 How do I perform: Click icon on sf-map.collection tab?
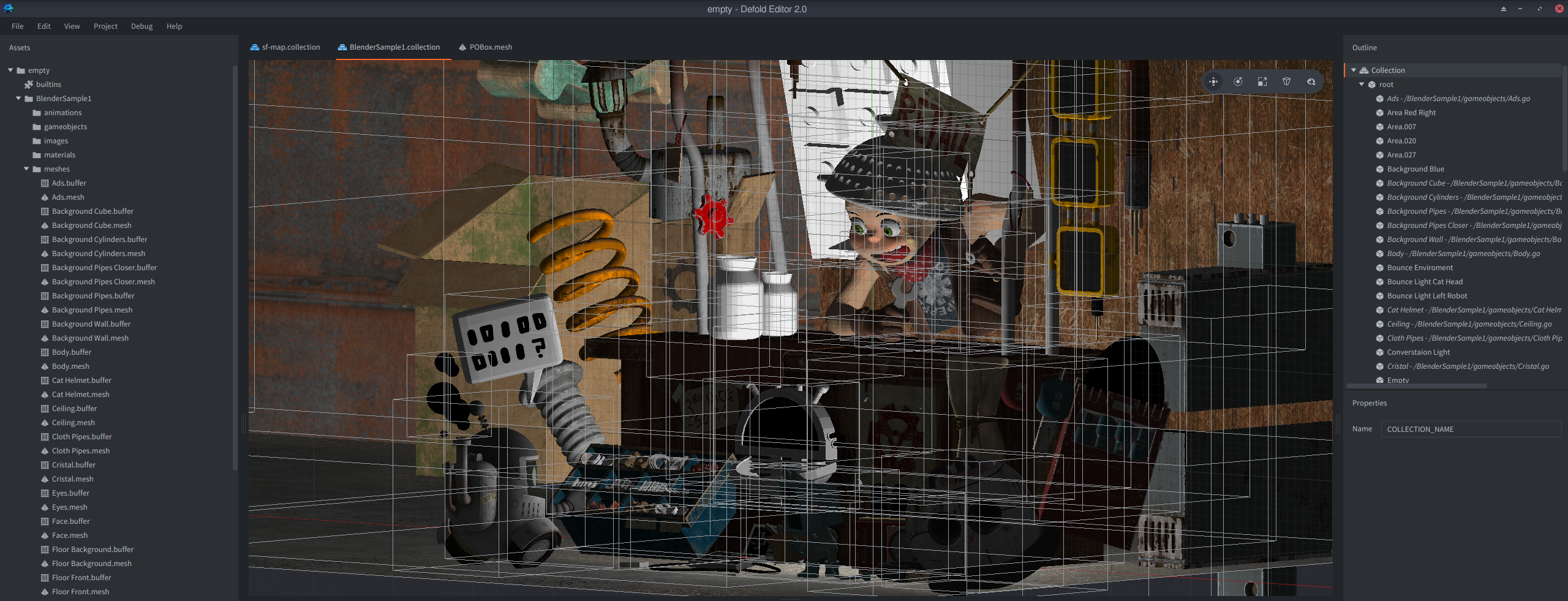255,47
